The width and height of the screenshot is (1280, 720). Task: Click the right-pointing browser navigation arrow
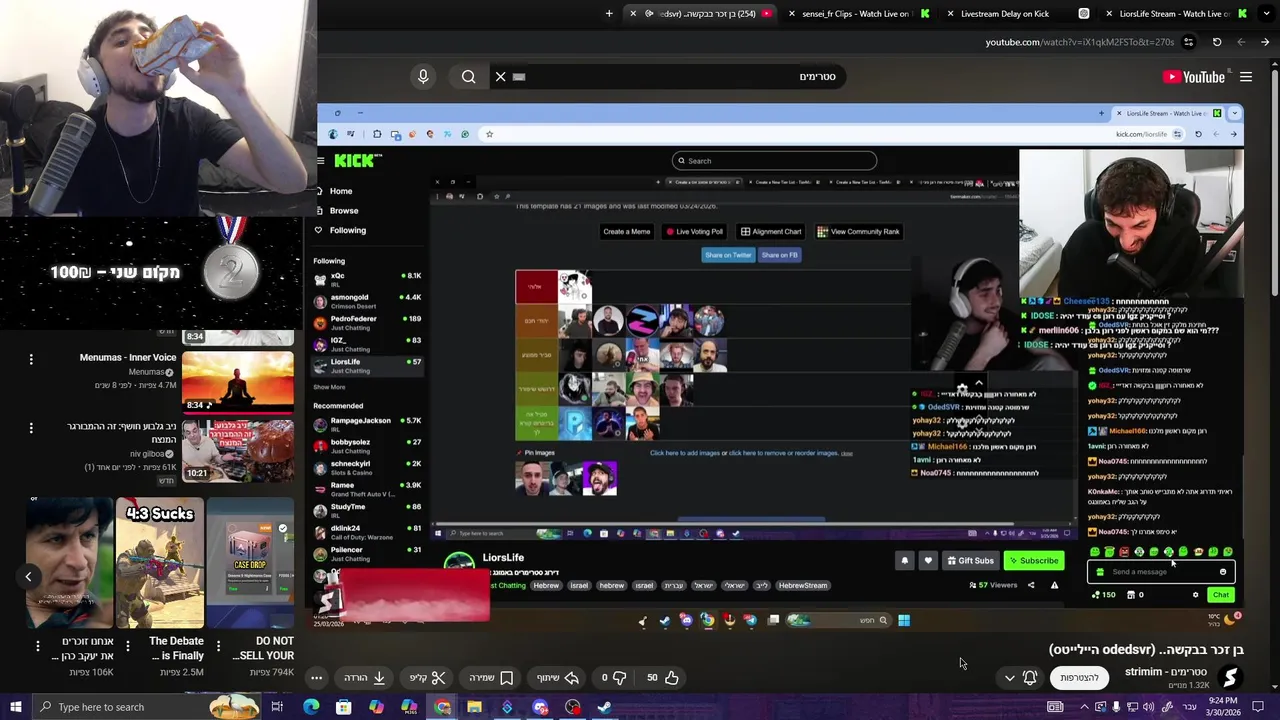coord(1265,42)
